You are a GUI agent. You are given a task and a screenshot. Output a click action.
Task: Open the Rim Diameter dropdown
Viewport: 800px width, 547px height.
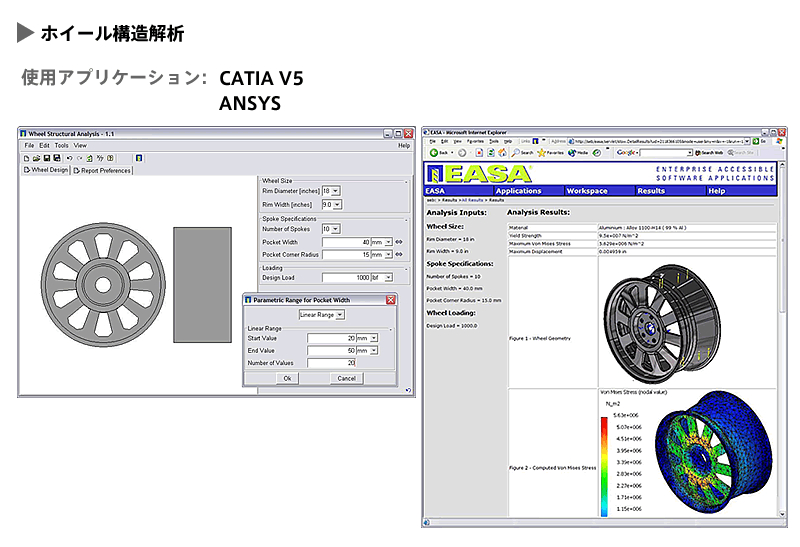(x=335, y=191)
